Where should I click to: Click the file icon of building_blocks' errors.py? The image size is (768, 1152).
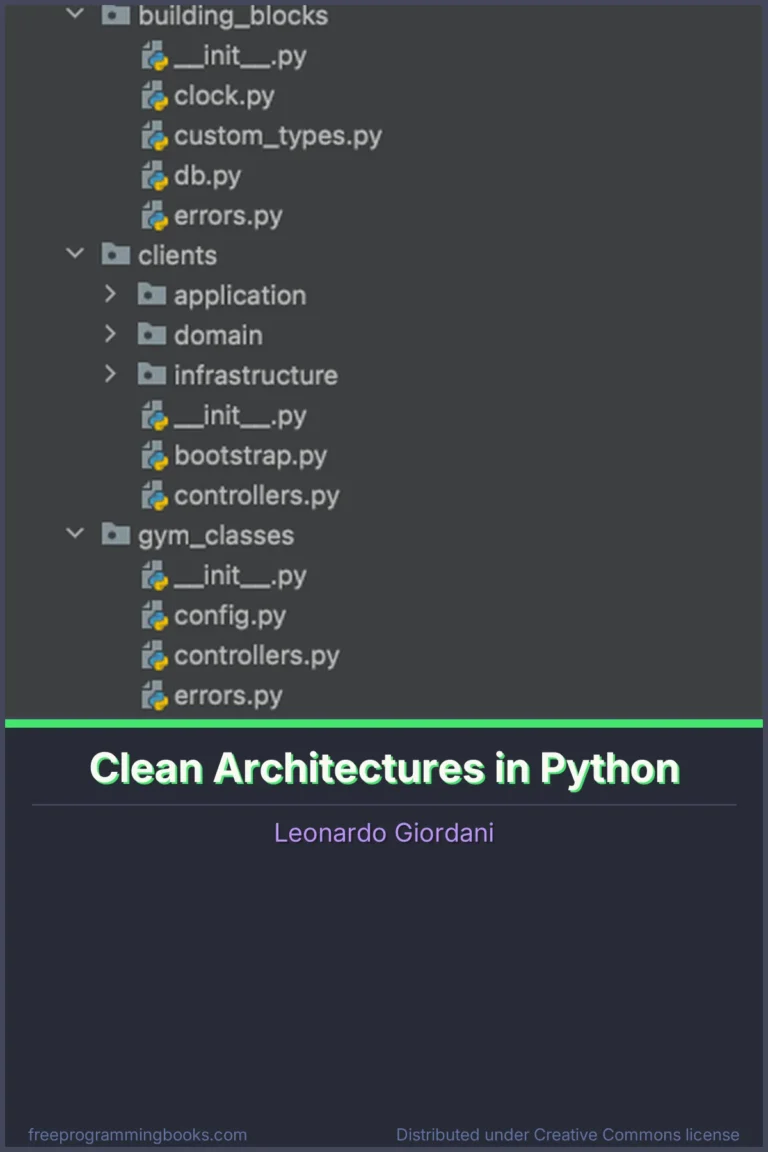154,216
